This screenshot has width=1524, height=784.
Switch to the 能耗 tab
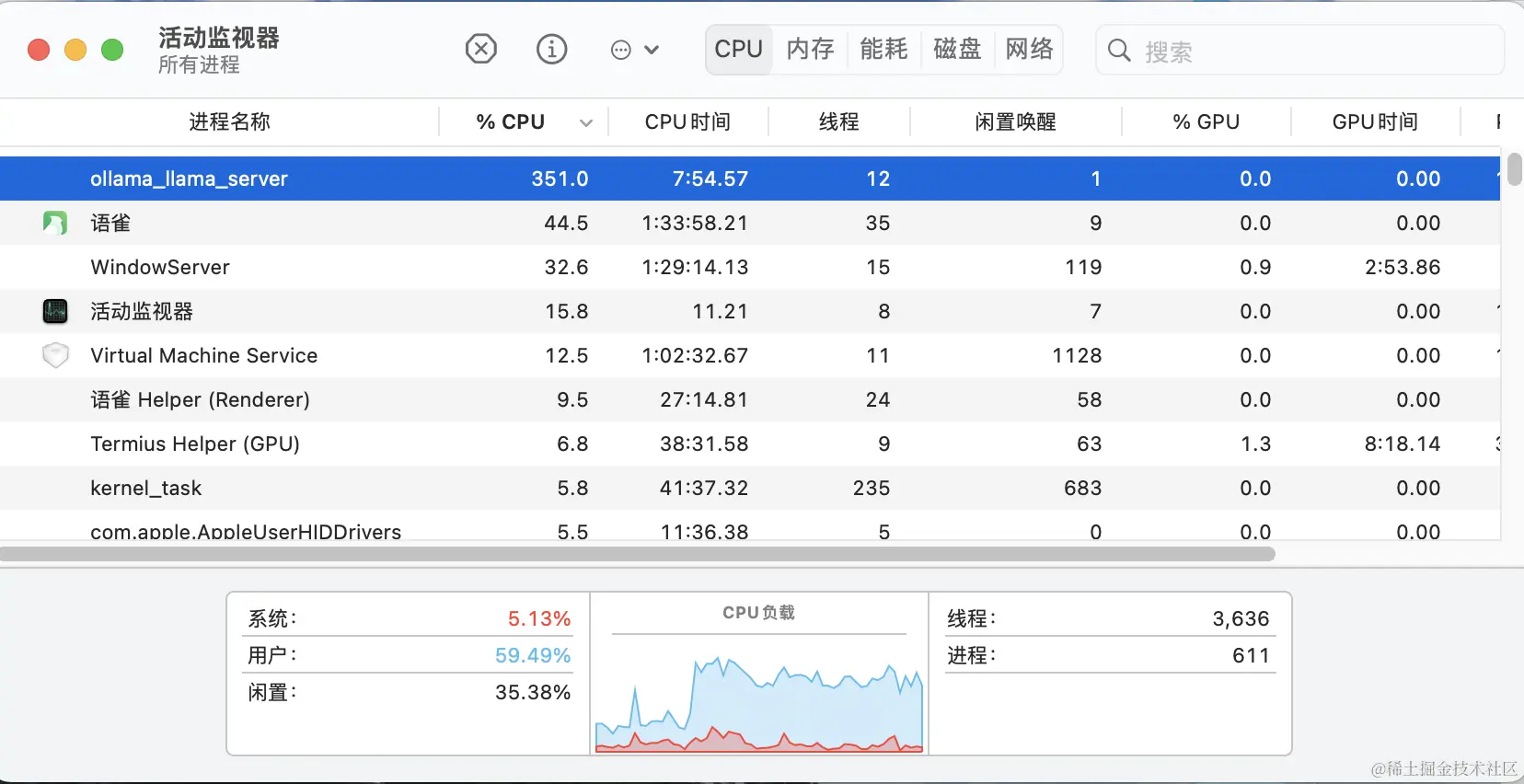coord(883,49)
